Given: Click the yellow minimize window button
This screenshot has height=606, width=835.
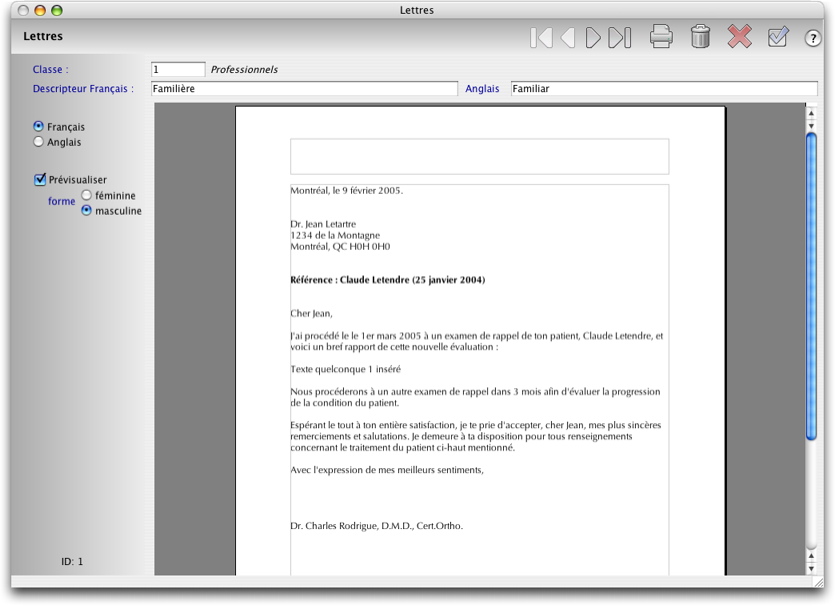Looking at the screenshot, I should (x=40, y=10).
